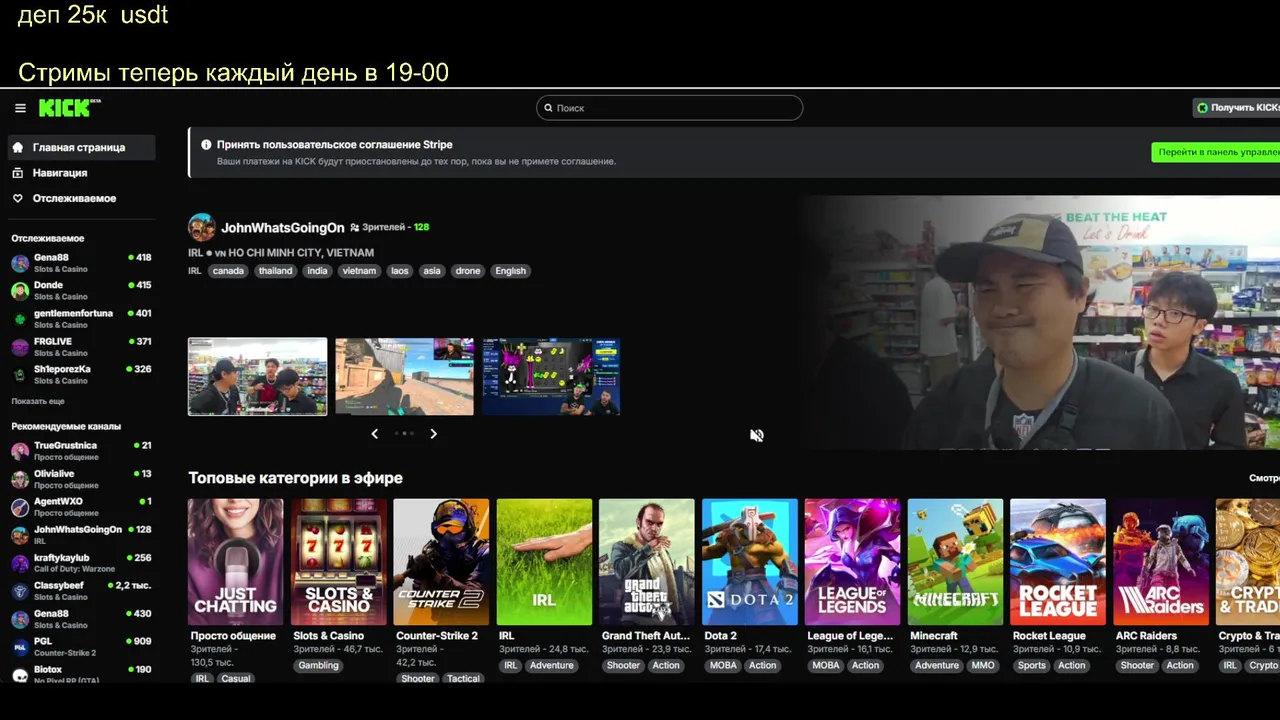Click the Получить KICKs icon button
The image size is (1280, 720).
pyautogui.click(x=1237, y=108)
